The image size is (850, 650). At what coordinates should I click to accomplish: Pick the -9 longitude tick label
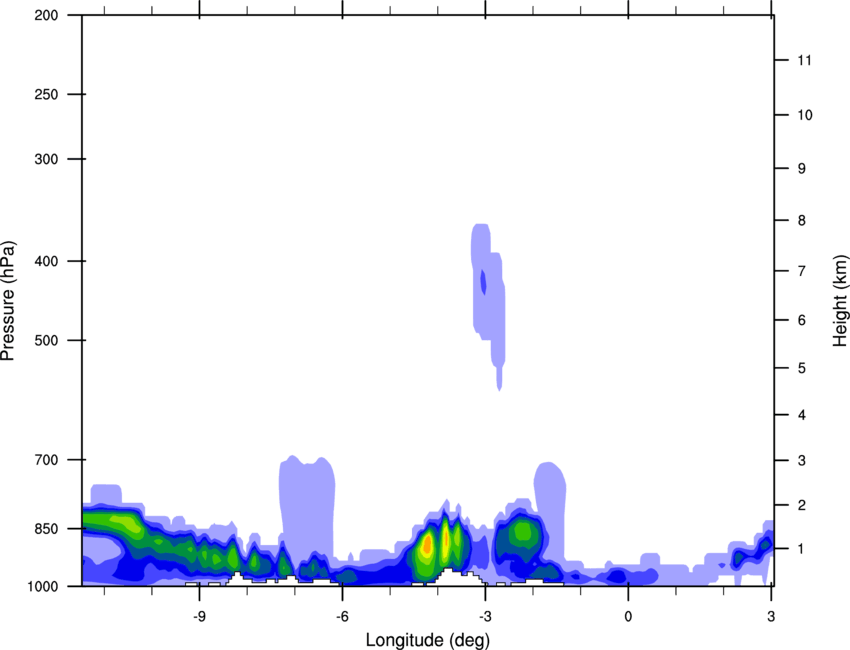(199, 617)
